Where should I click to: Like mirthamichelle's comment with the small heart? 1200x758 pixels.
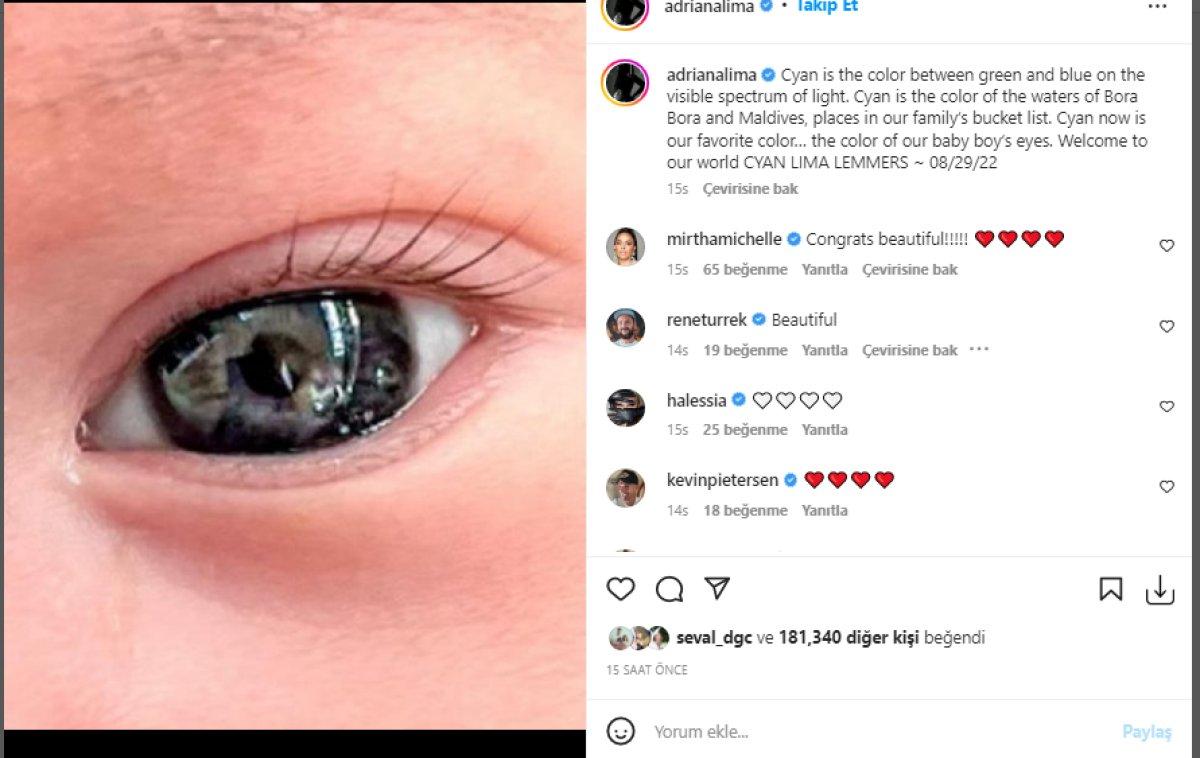coord(1166,245)
